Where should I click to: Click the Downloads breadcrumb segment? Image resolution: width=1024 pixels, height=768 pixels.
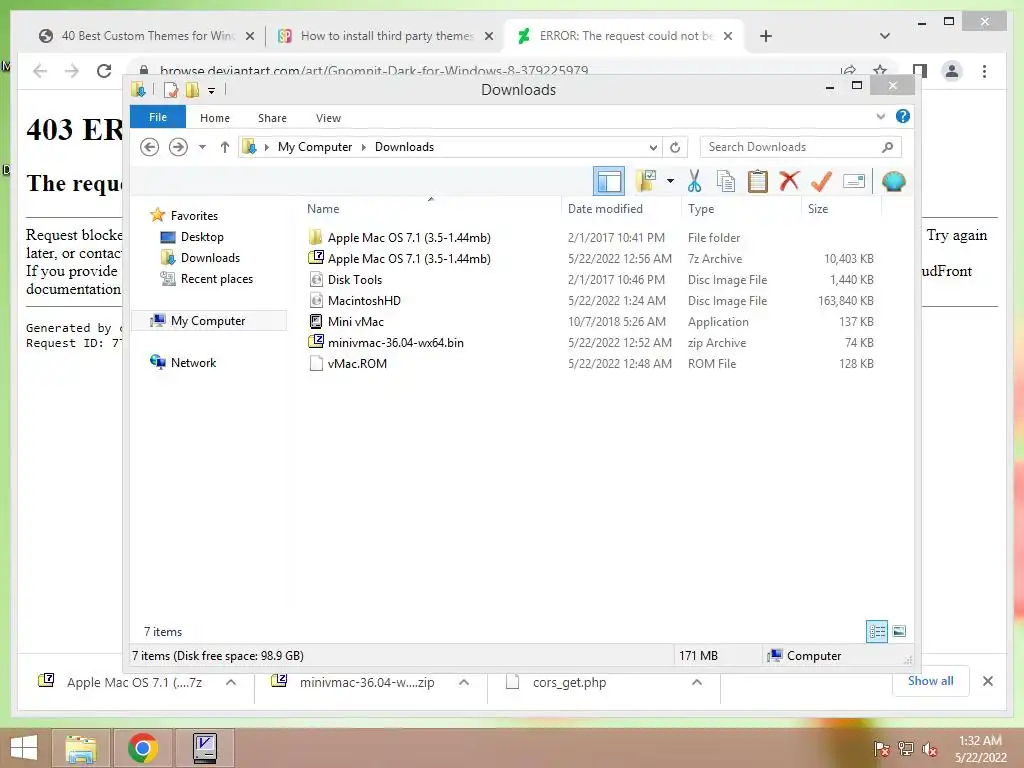pyautogui.click(x=404, y=147)
